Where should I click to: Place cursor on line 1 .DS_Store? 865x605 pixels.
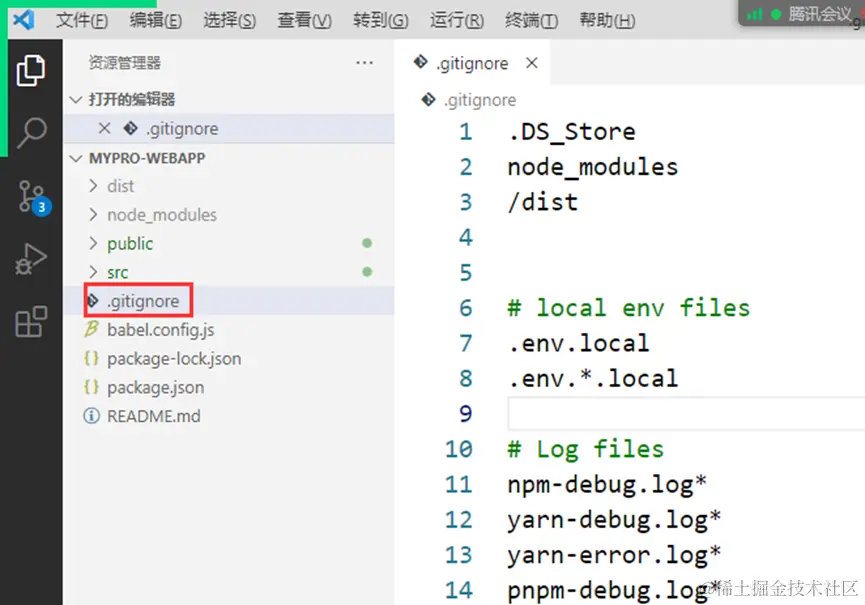pos(572,132)
